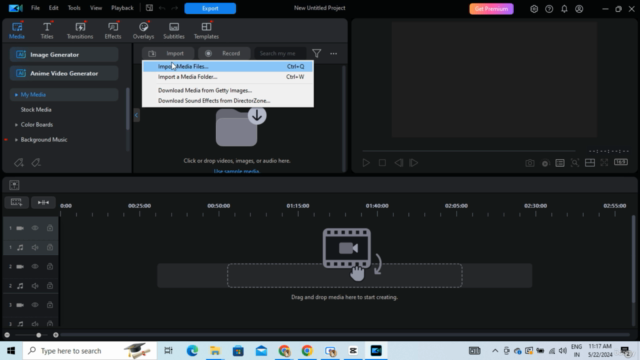Screen dimensions: 640x360
Task: Open the Templates room
Action: pyautogui.click(x=206, y=31)
